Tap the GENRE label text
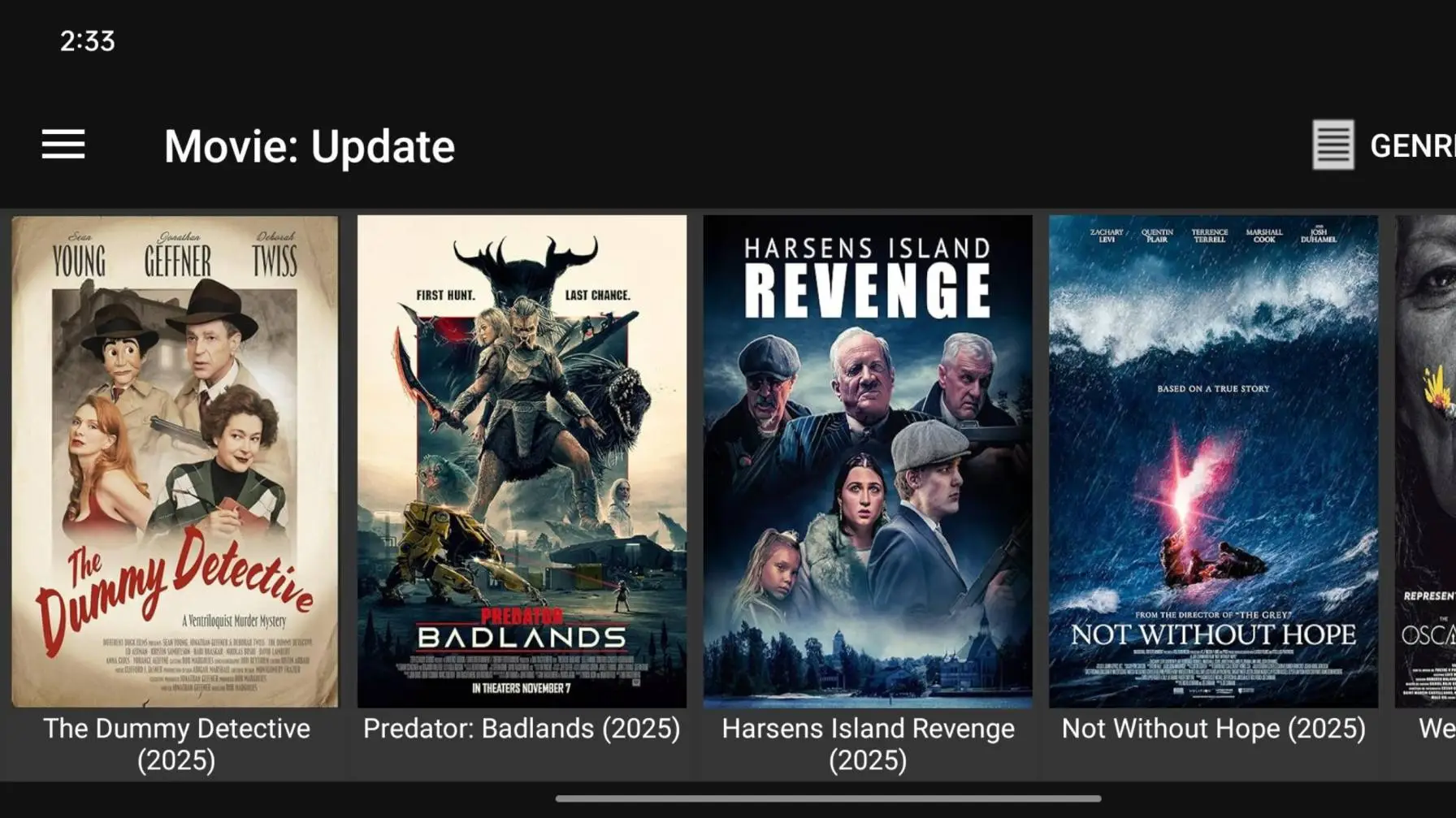Screen dimensions: 1456x818 (x=1412, y=146)
